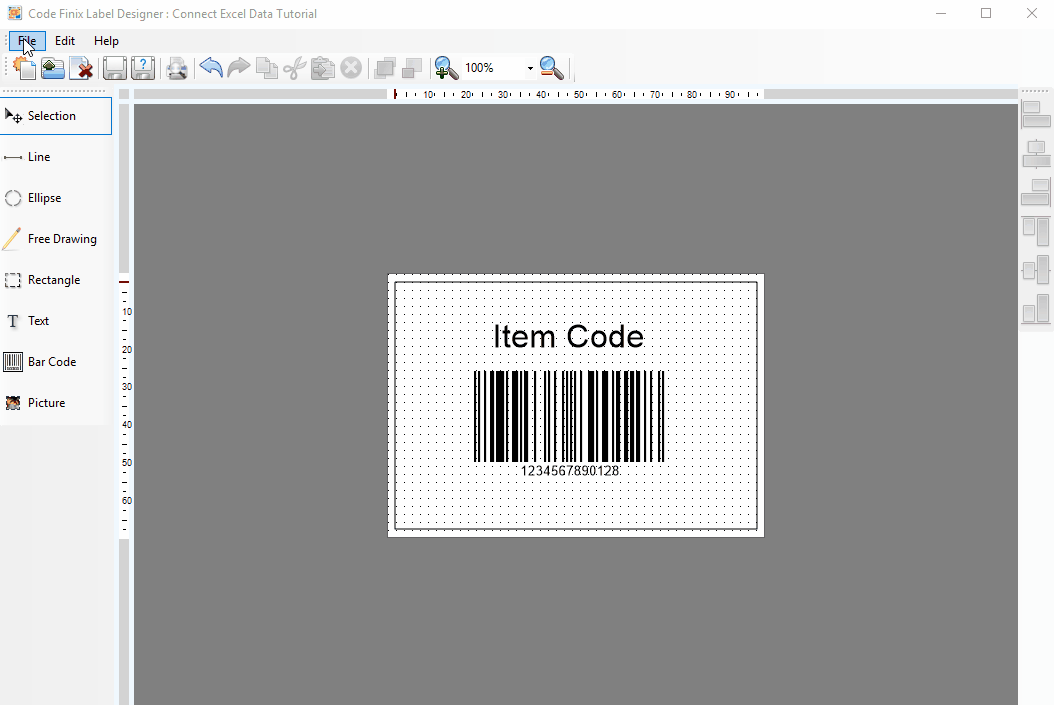Open the zoom percentage dropdown arrow
Viewport: 1054px width, 705px height.
(x=530, y=68)
